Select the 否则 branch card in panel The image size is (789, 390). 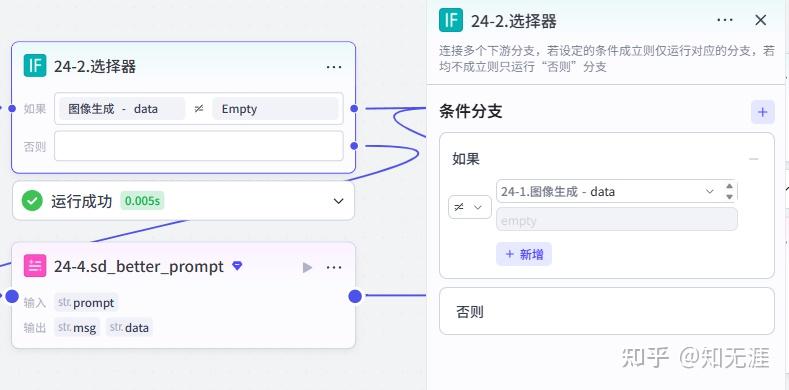(x=607, y=311)
